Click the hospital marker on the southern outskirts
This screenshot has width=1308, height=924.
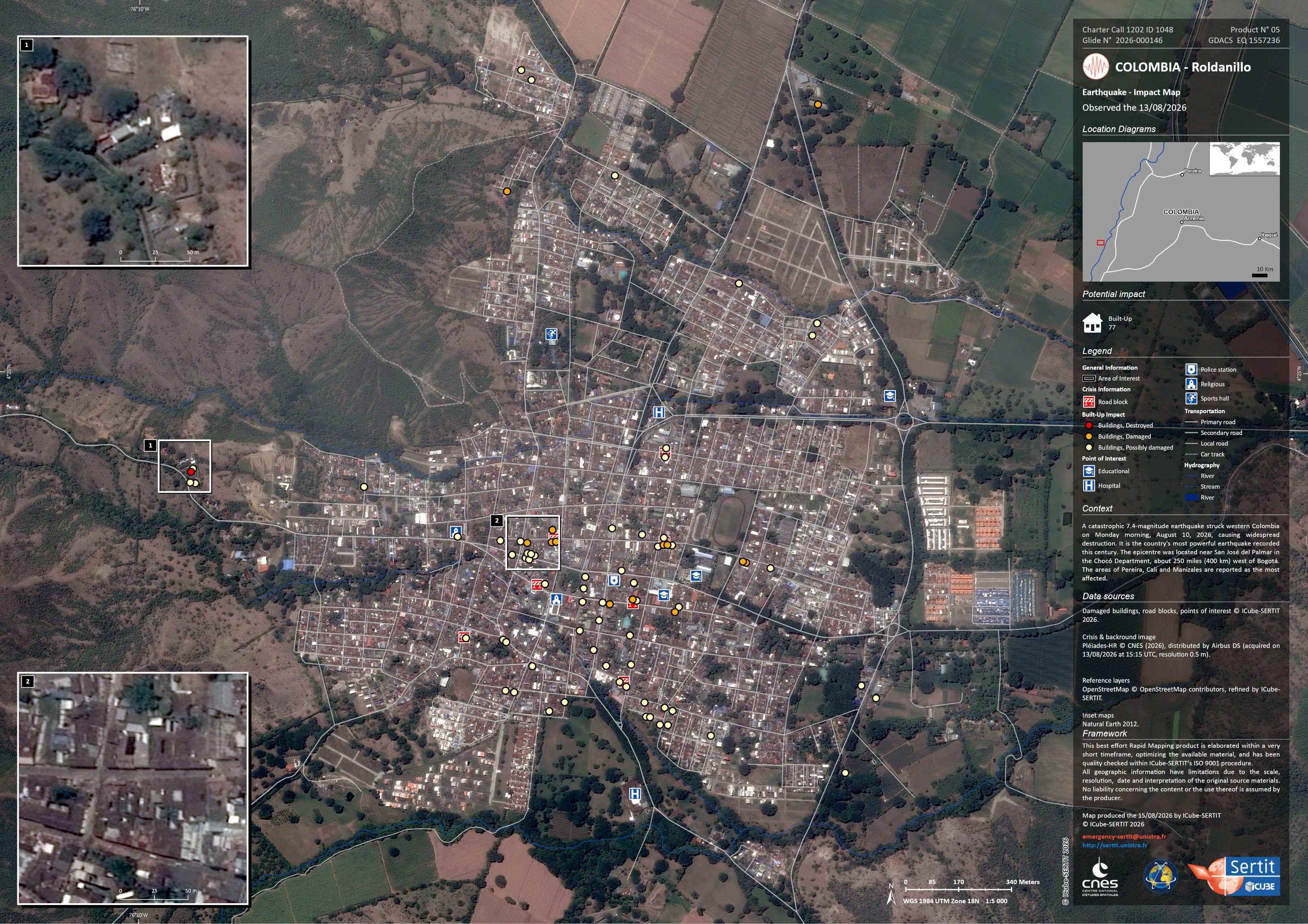tap(634, 794)
